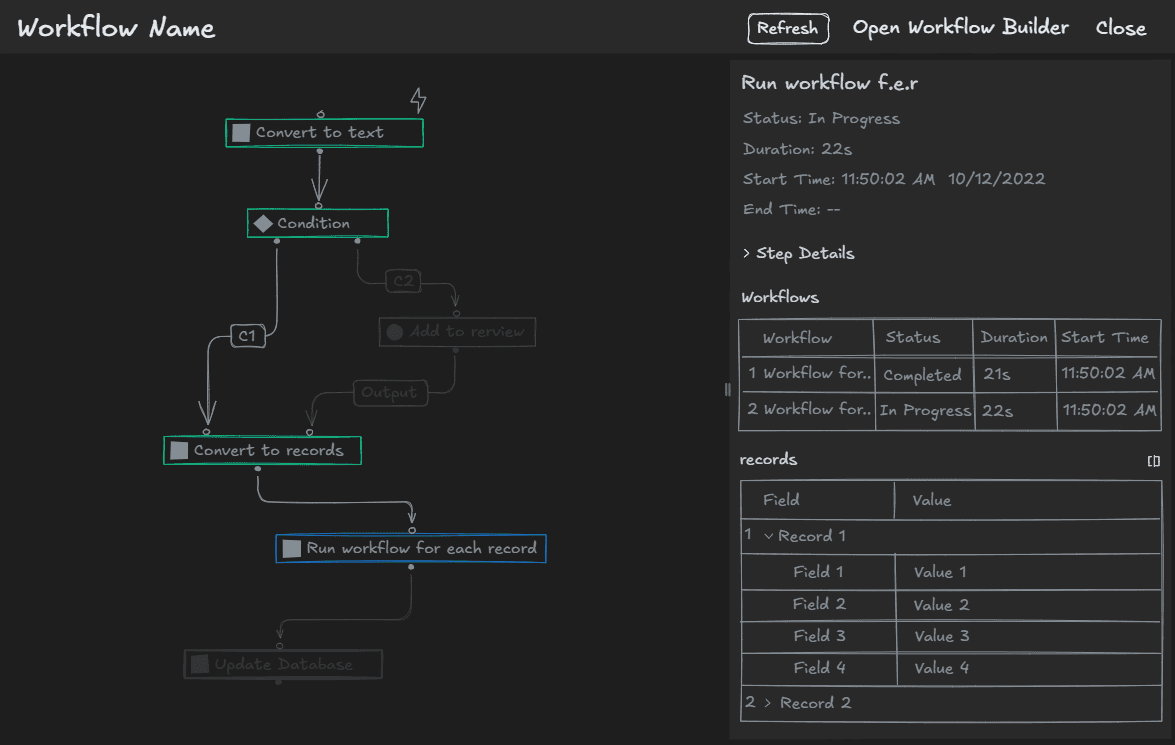This screenshot has width=1175, height=745.
Task: Expand the Step Details section
Action: [798, 253]
